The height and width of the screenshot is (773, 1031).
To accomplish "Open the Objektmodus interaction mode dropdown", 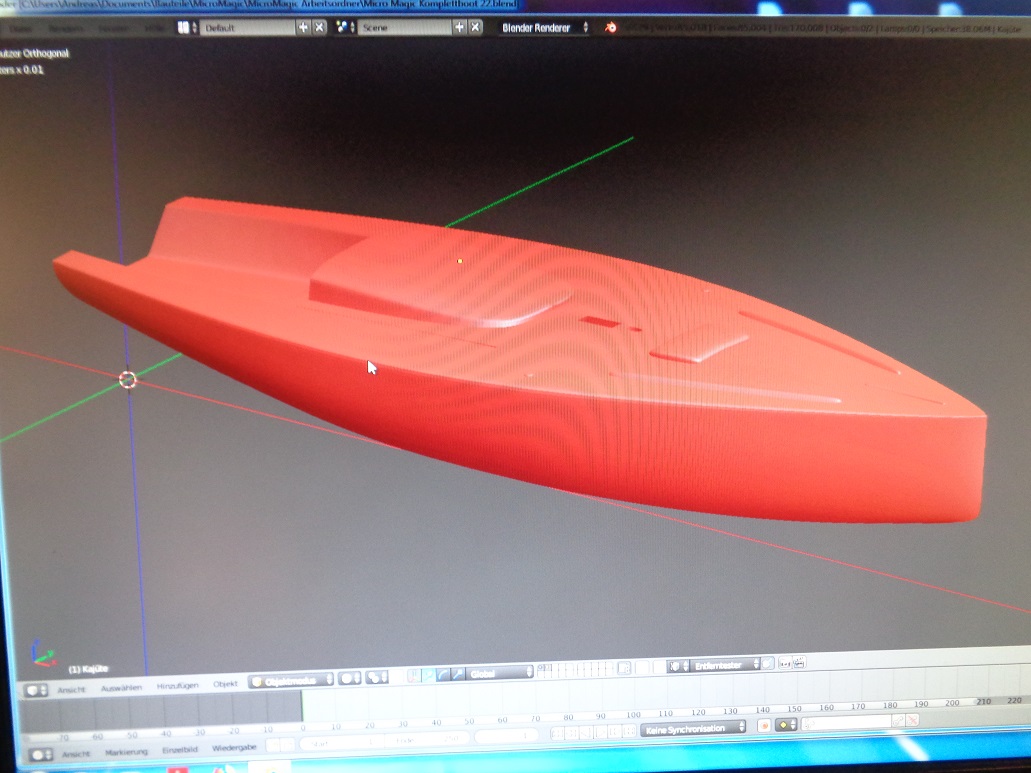I will (291, 681).
